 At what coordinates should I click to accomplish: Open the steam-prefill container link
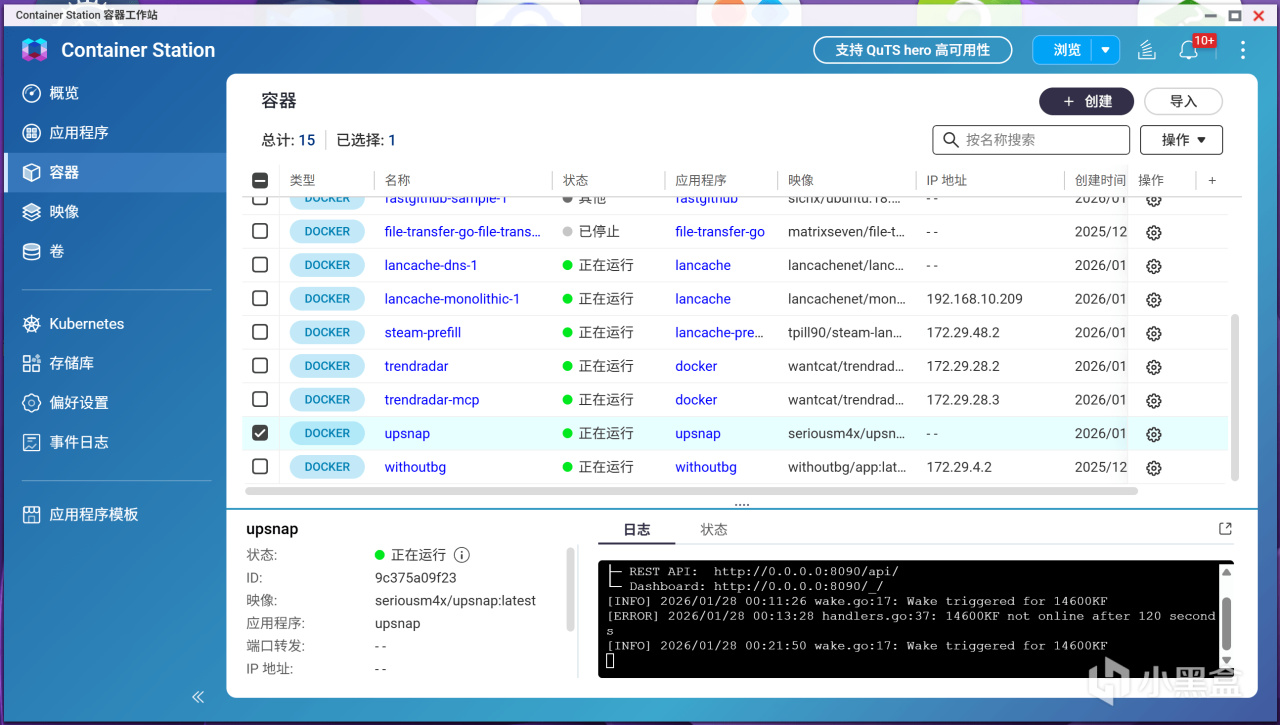coord(423,332)
